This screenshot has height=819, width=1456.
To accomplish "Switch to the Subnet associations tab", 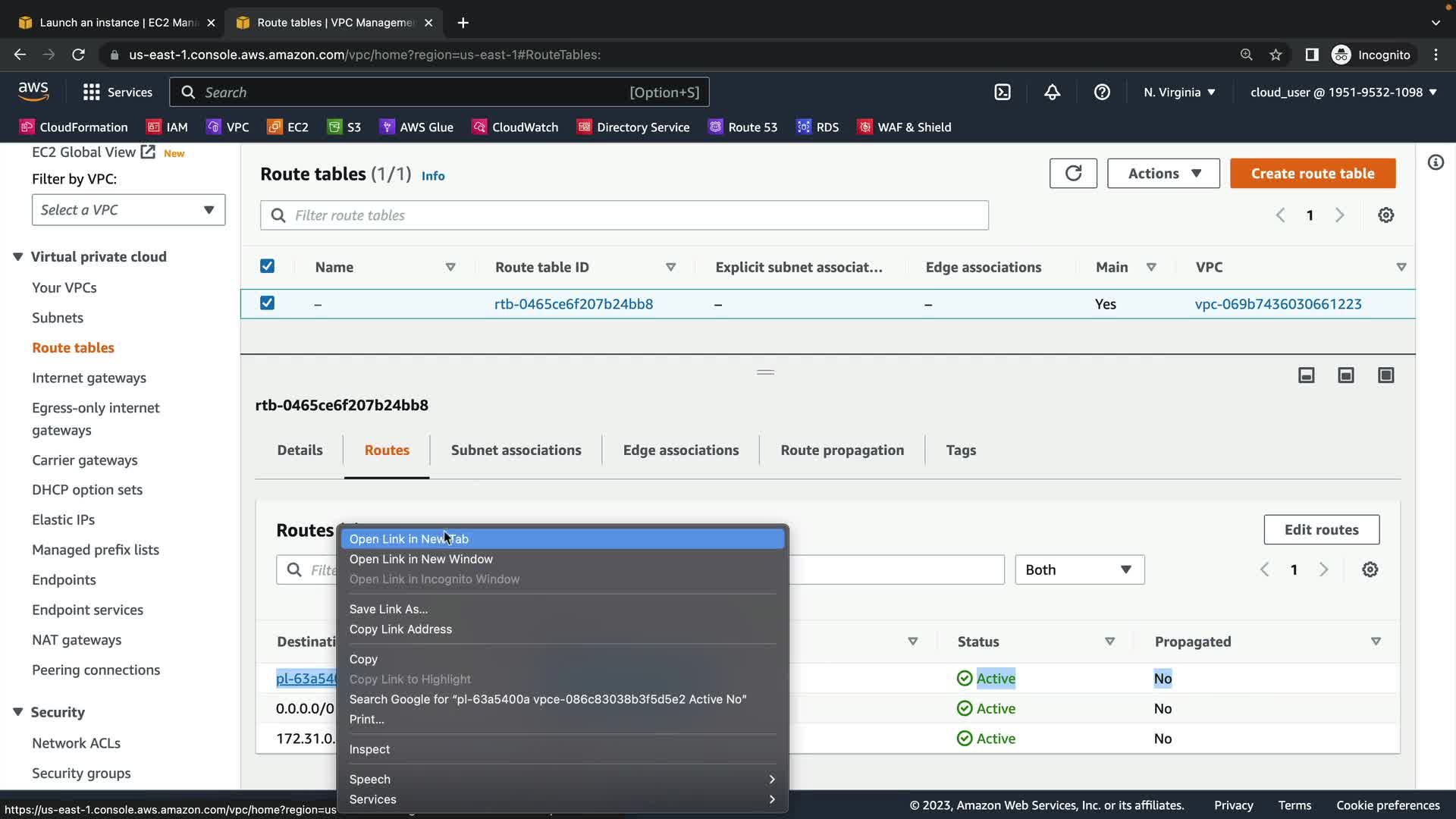I will pyautogui.click(x=516, y=450).
